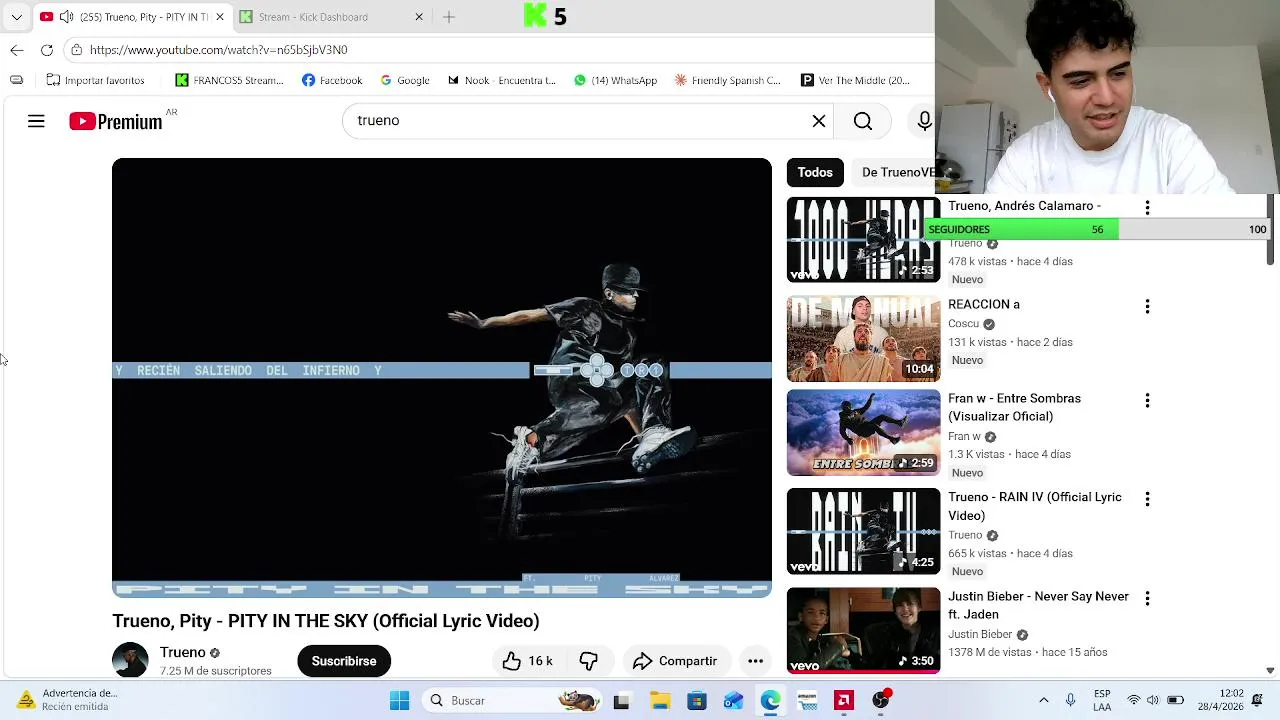This screenshot has height=720, width=1280.
Task: Close the Kick Dashboard tab
Action: coord(419,17)
